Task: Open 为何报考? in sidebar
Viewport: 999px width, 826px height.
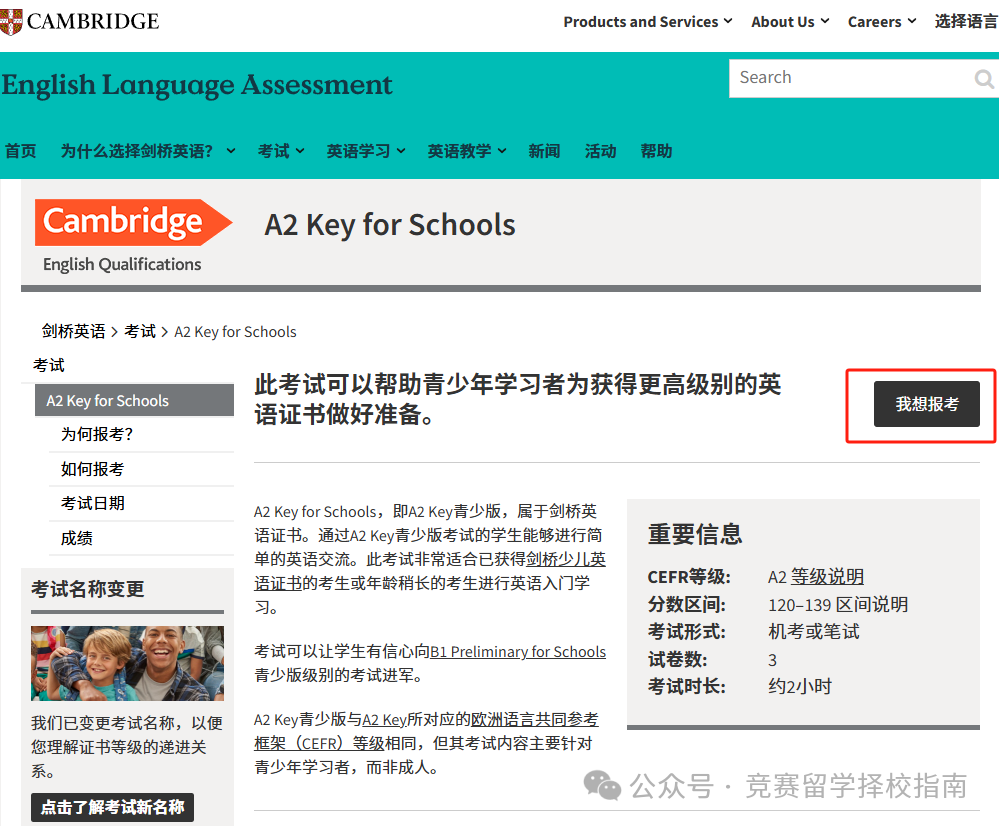Action: click(x=97, y=435)
